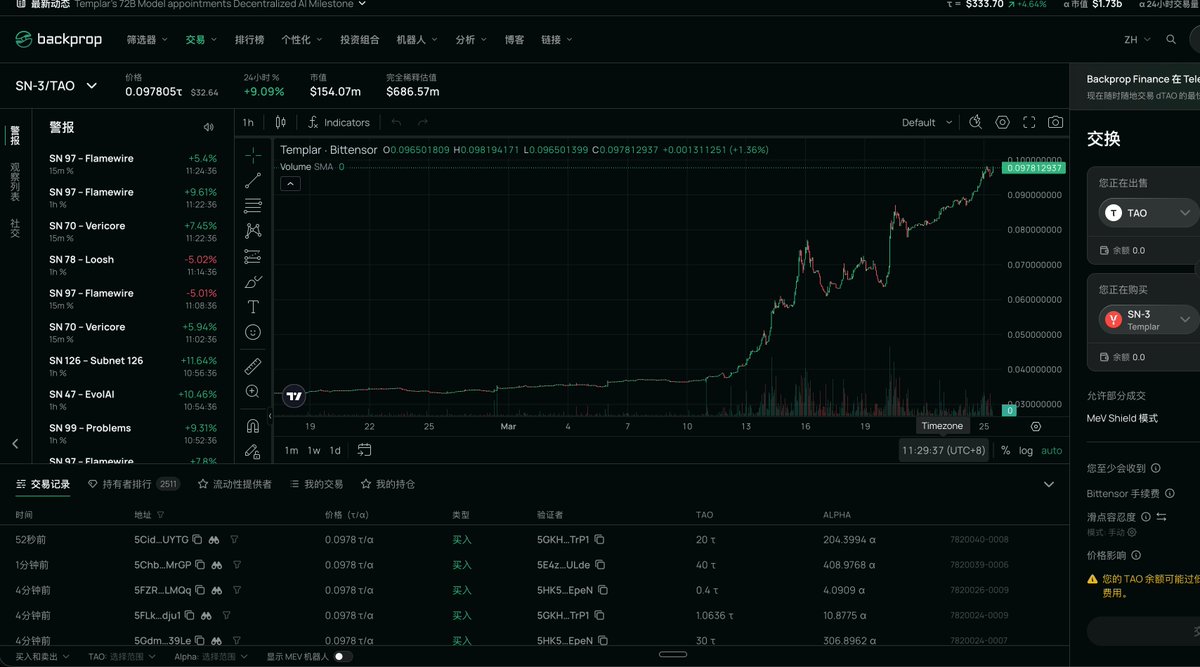Toggle percent scale on the chart

1005,450
